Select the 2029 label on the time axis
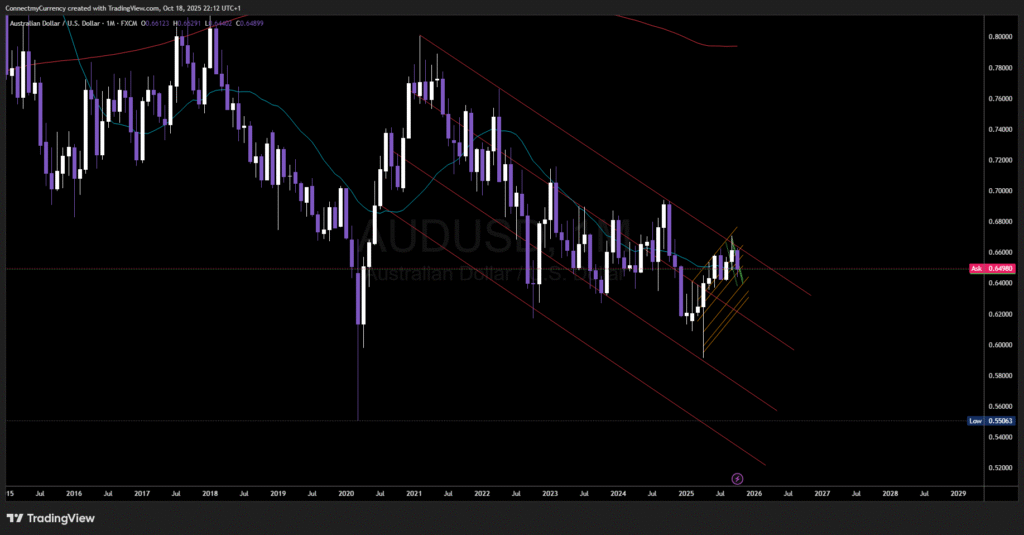This screenshot has height=535, width=1024. (x=957, y=493)
